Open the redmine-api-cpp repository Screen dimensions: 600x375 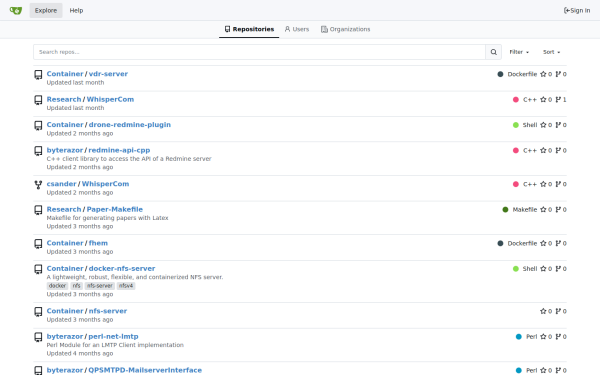click(119, 150)
